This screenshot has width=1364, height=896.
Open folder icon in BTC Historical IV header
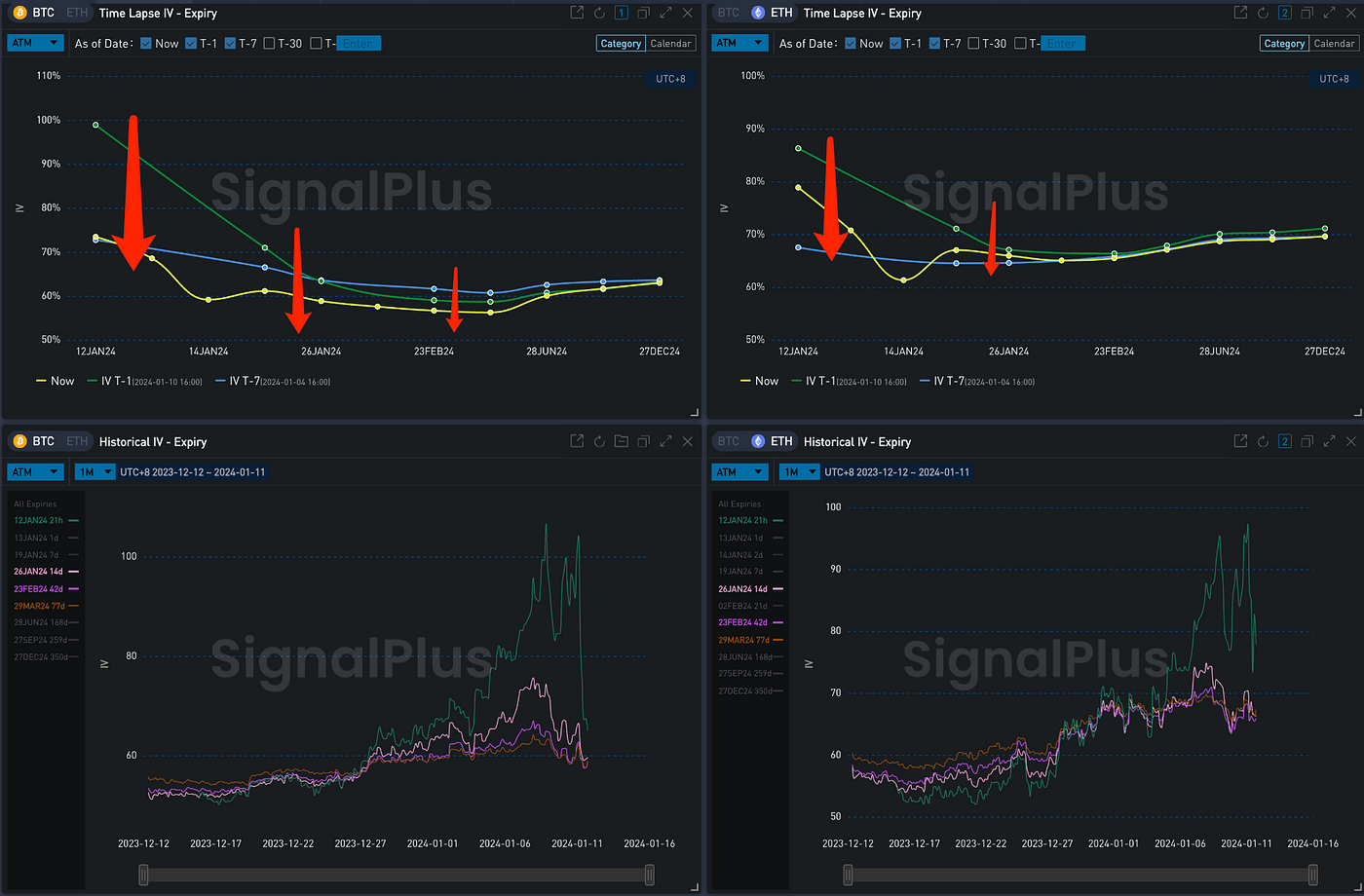(622, 441)
